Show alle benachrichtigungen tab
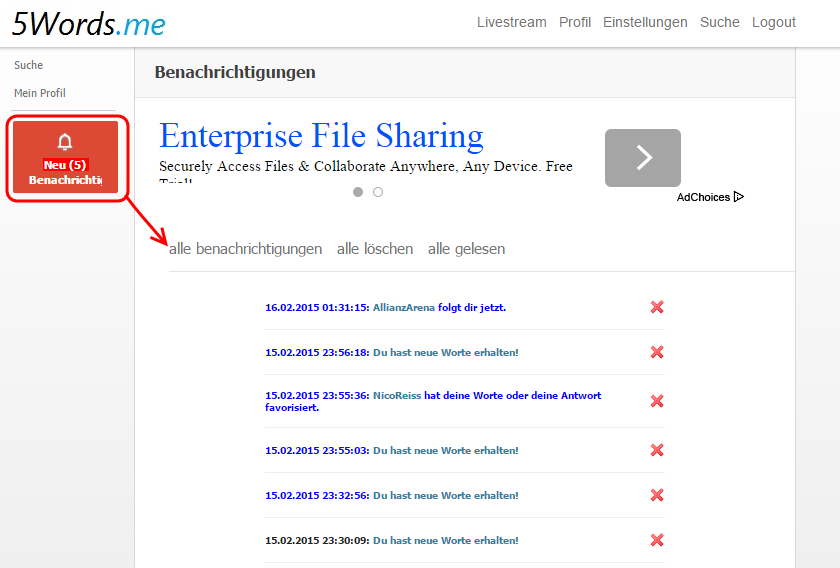The height and width of the screenshot is (568, 840). click(x=245, y=249)
